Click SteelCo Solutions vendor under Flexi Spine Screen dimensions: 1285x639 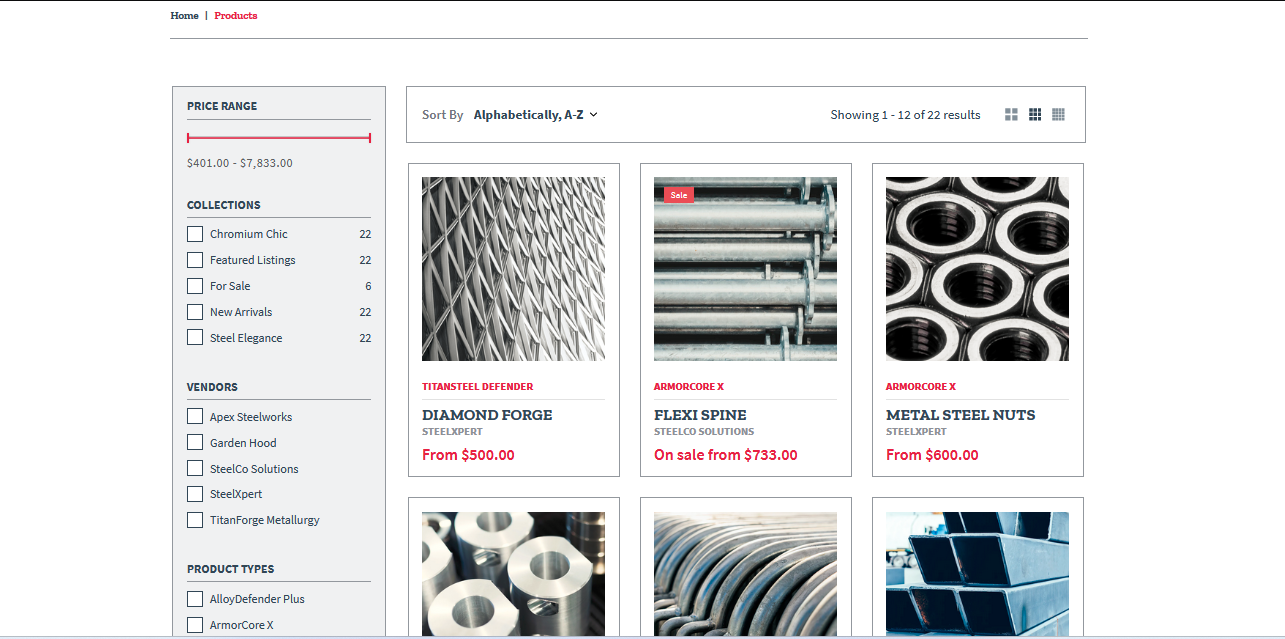pos(704,432)
